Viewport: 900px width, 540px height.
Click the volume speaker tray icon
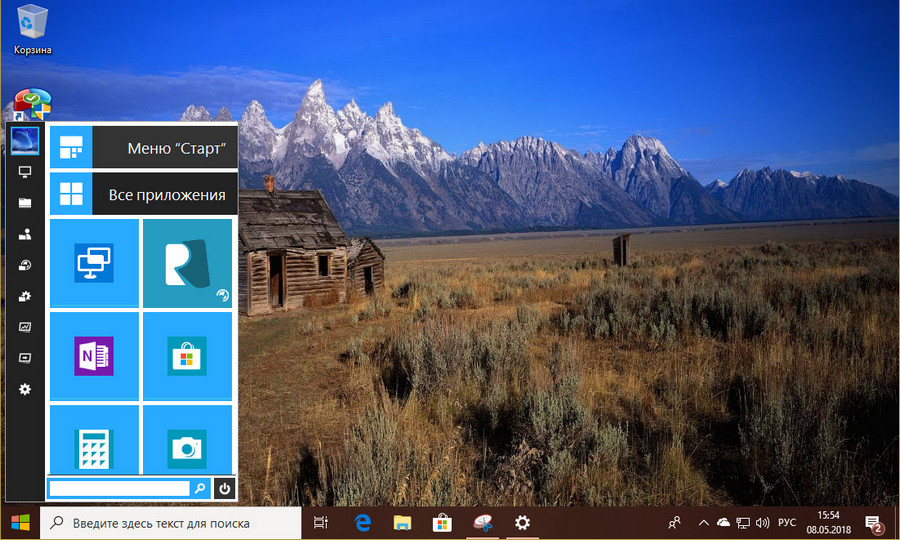tap(762, 523)
